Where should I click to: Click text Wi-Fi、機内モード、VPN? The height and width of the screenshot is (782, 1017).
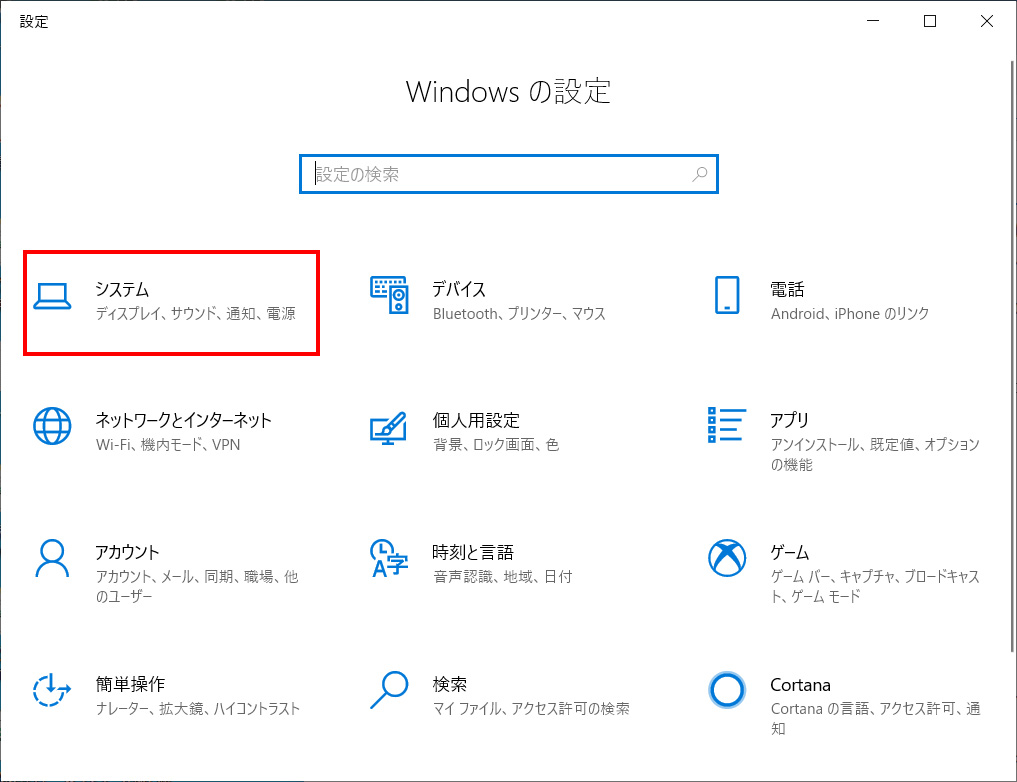[168, 445]
